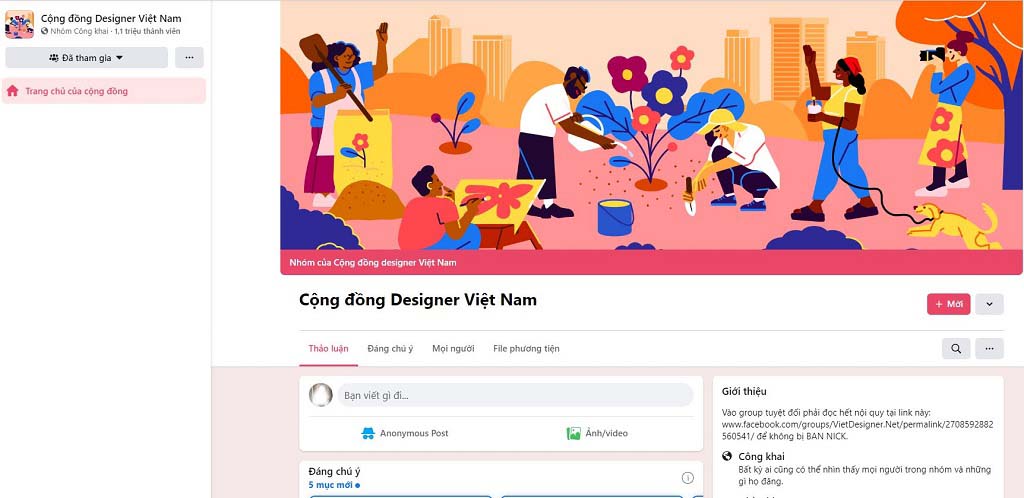Viewport: 1024px width, 498px height.
Task: Click the + Mới button
Action: [948, 304]
